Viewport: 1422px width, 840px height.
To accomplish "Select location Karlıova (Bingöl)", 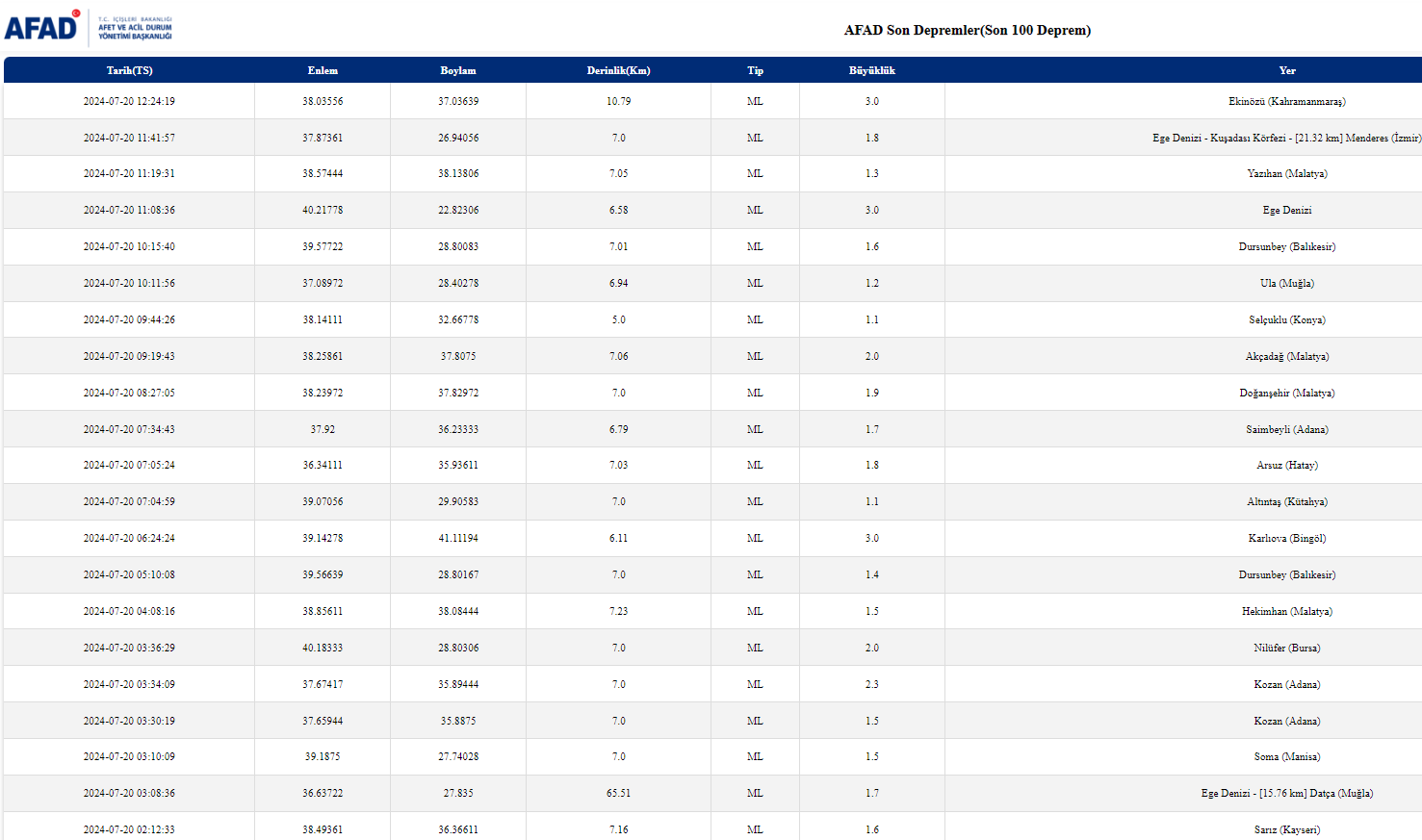I will (x=1287, y=538).
